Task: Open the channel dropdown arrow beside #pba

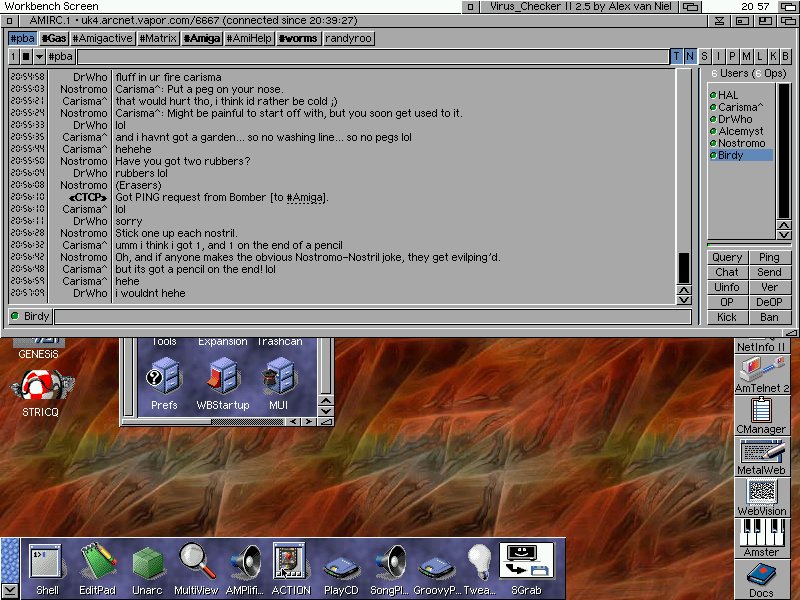Action: click(x=40, y=56)
